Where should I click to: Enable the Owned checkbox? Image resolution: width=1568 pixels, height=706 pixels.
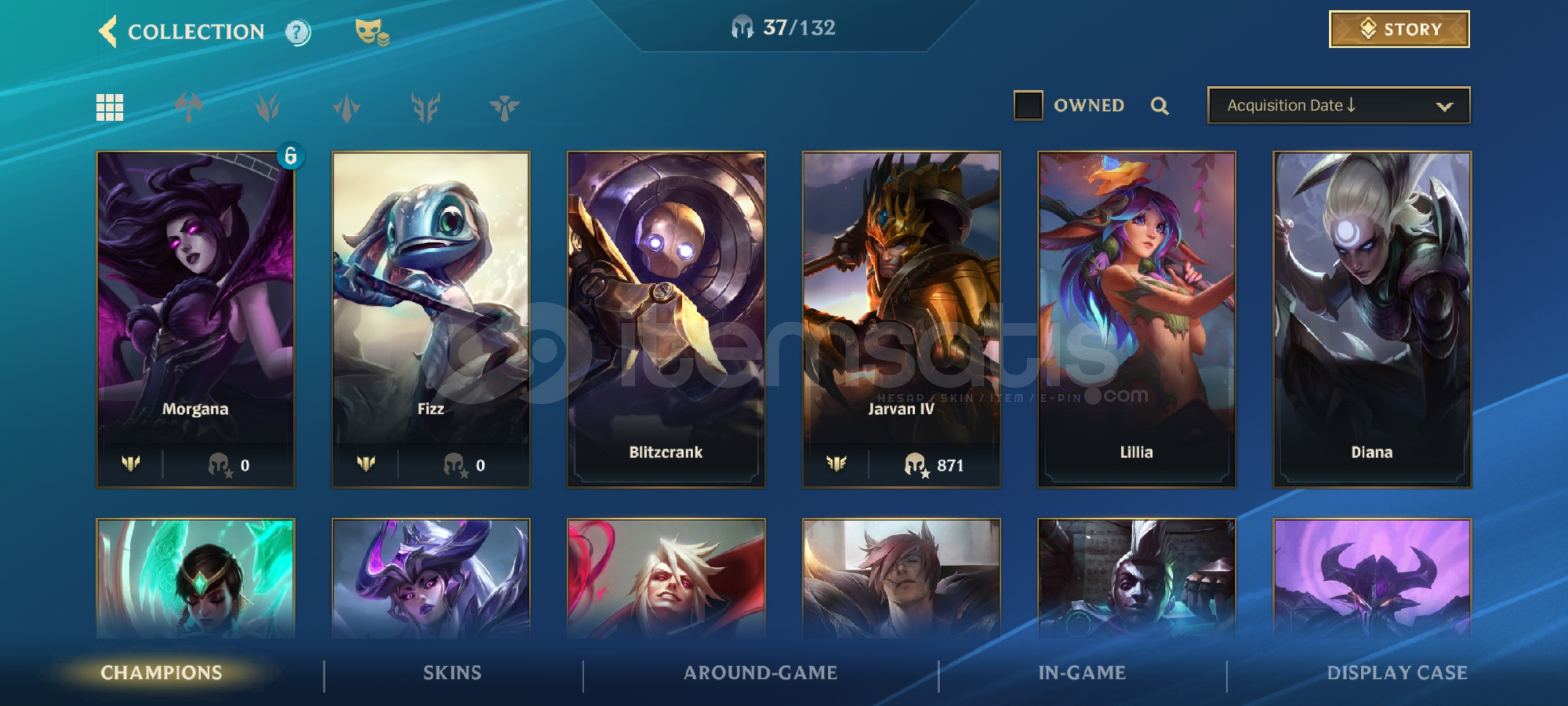[x=1028, y=105]
